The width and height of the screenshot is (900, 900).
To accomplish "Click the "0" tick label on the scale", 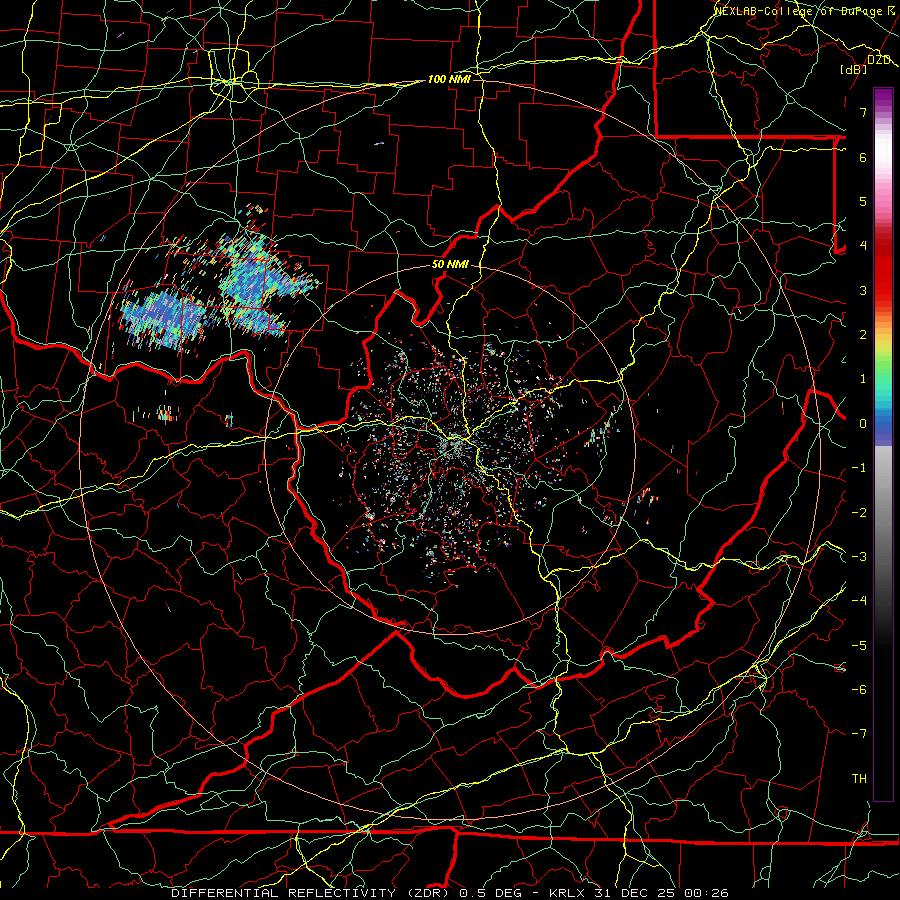I will [863, 424].
